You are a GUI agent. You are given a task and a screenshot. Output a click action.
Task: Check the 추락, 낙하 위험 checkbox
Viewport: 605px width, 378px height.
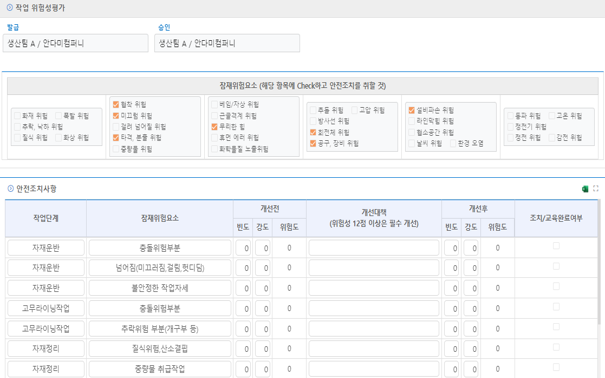point(17,127)
